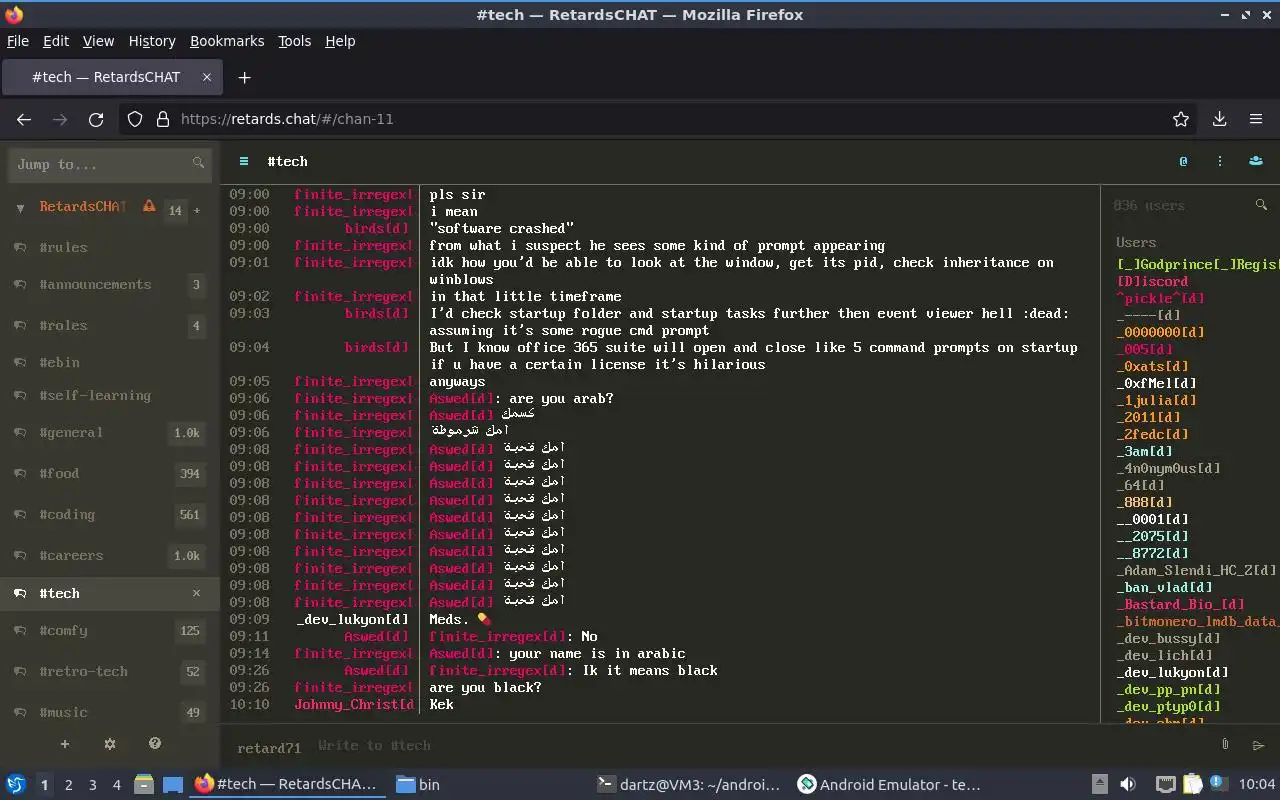Click user ^pickle^[d] in user list
This screenshot has height=800, width=1280.
[x=1160, y=298]
